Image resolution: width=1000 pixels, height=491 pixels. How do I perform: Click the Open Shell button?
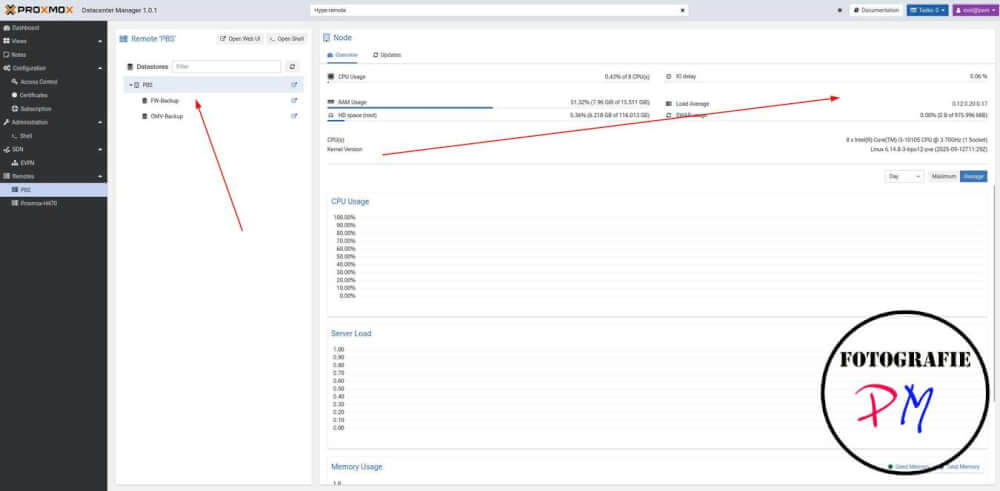coord(287,39)
